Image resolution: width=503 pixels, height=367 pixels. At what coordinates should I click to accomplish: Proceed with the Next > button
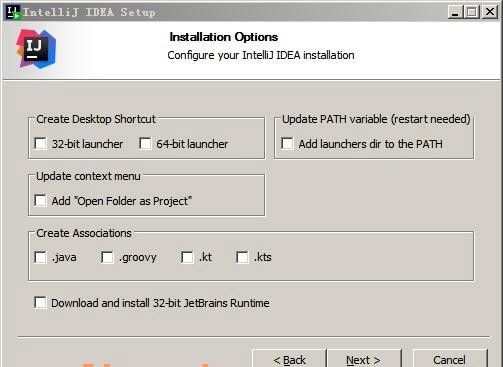[364, 359]
